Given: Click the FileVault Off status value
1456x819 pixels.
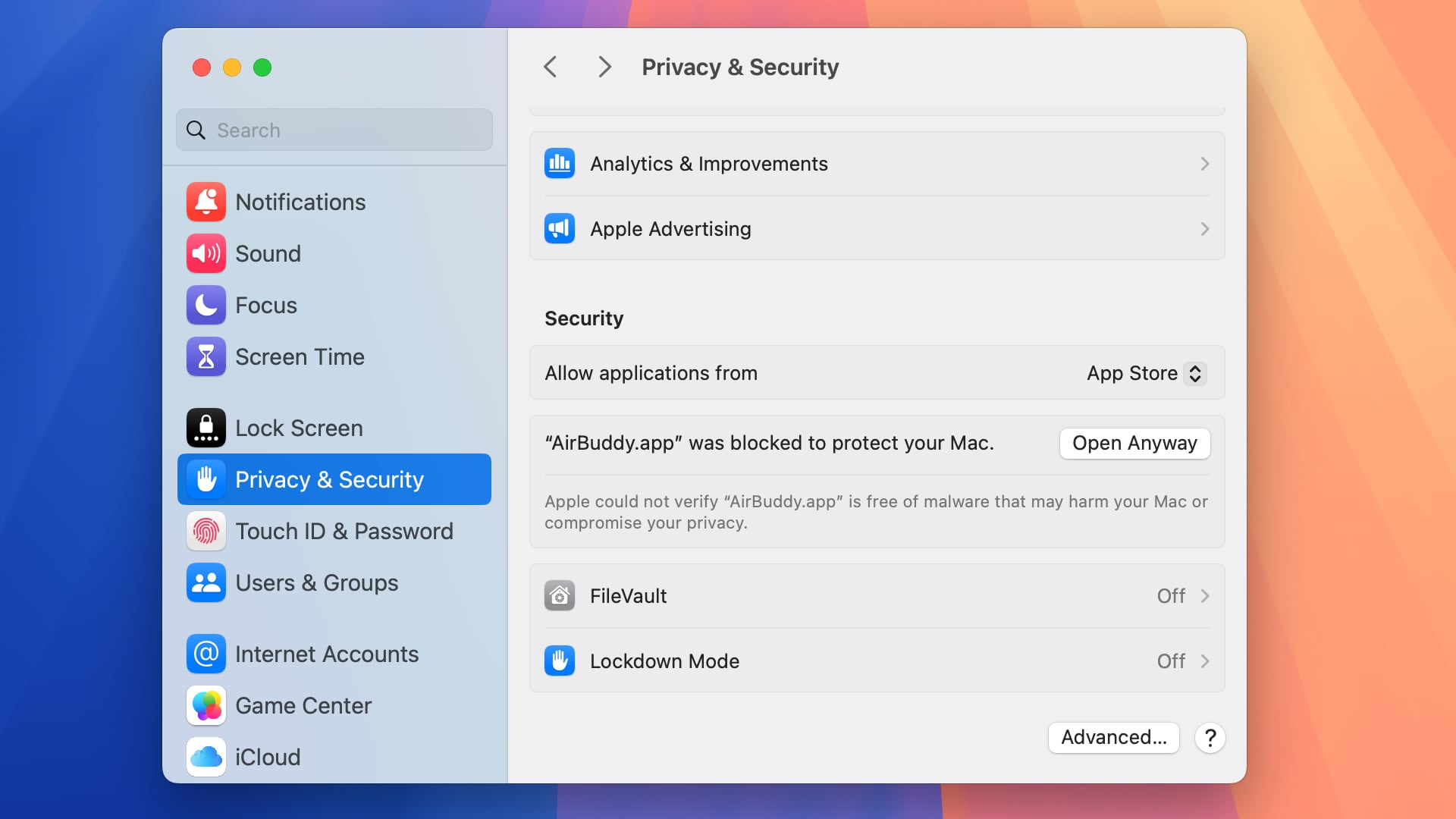Looking at the screenshot, I should 1171,596.
